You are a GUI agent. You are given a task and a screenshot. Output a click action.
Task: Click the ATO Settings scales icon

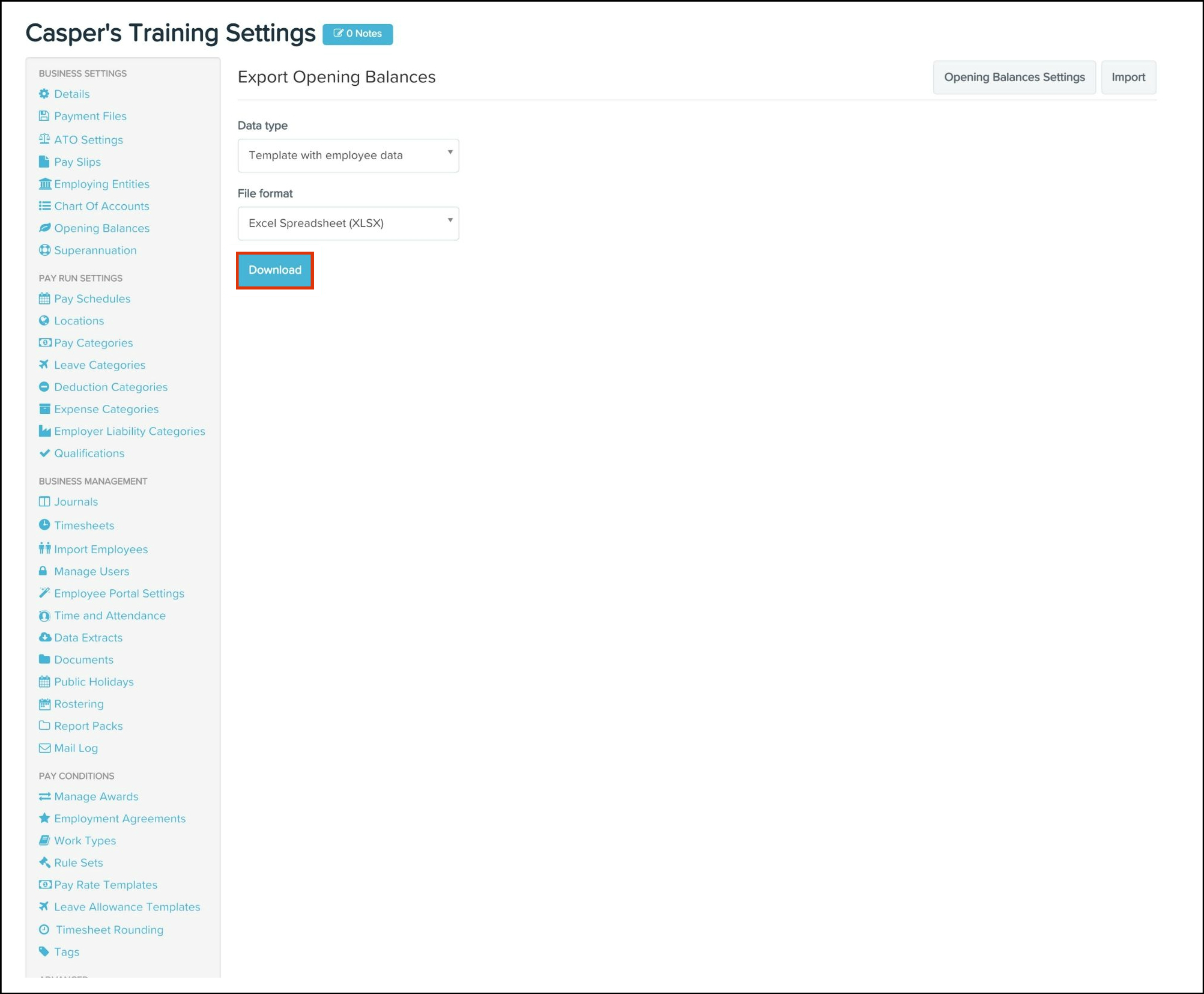[x=44, y=139]
